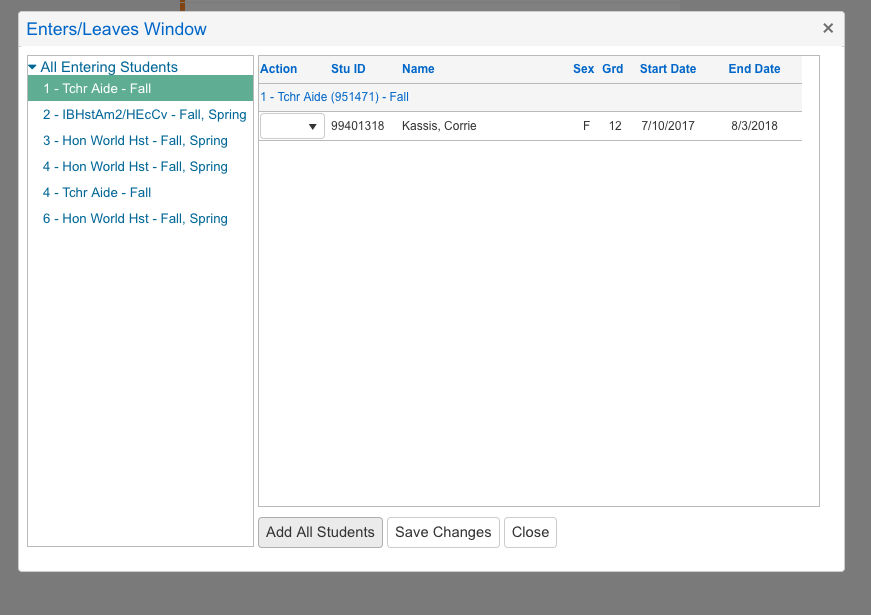Click the Close button
871x615 pixels.
pyautogui.click(x=530, y=532)
